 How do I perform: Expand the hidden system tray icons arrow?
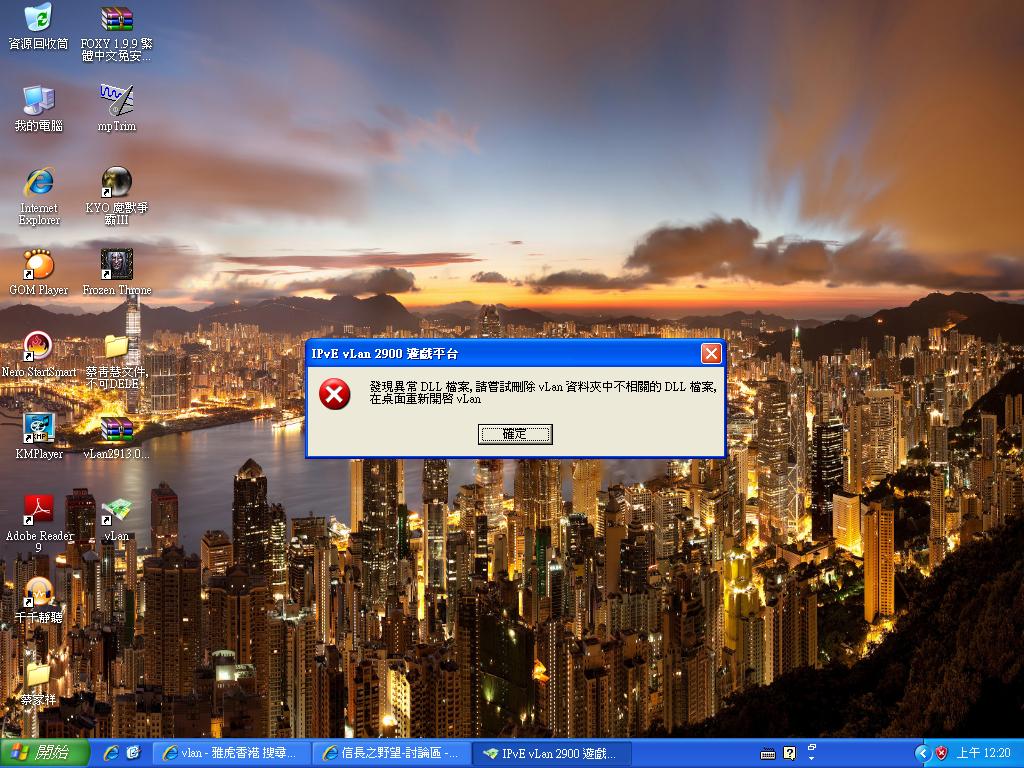tap(922, 753)
